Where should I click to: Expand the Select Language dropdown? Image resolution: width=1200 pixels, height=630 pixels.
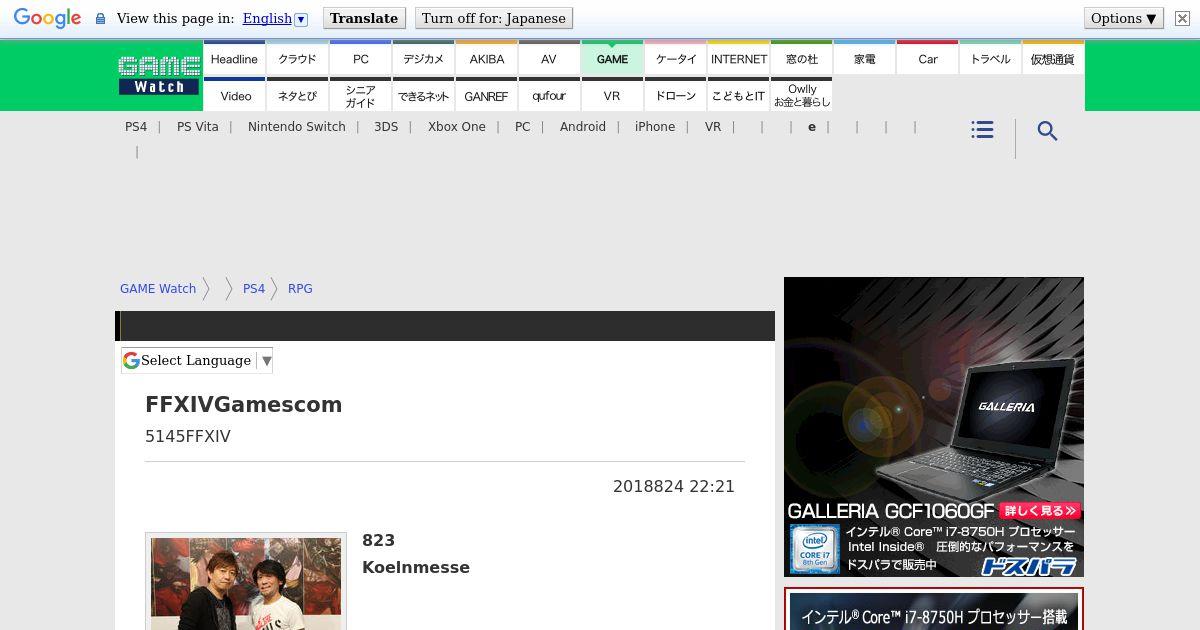[197, 360]
